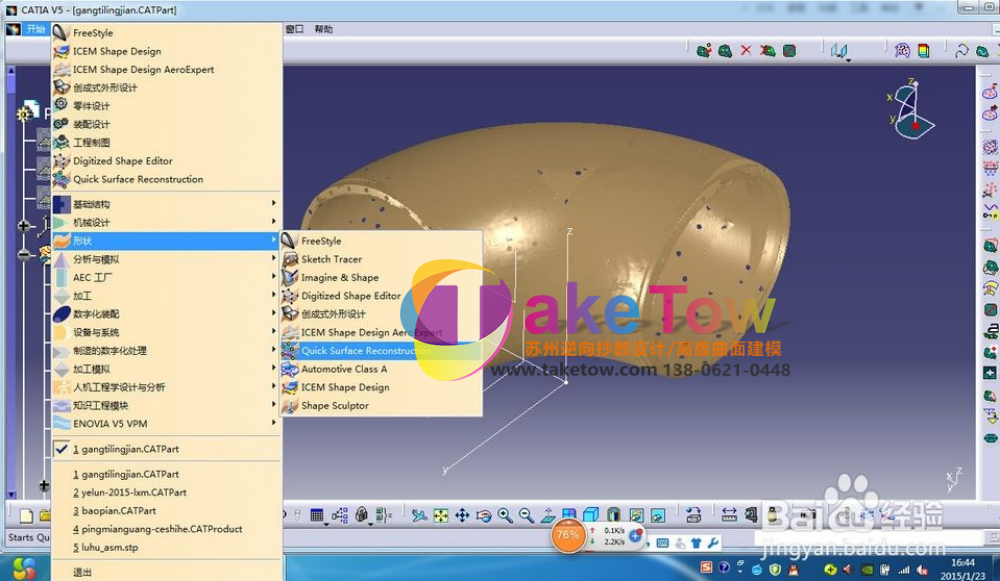Select Shape Sculptor from the submenu
The height and width of the screenshot is (581, 1000).
[381, 406]
